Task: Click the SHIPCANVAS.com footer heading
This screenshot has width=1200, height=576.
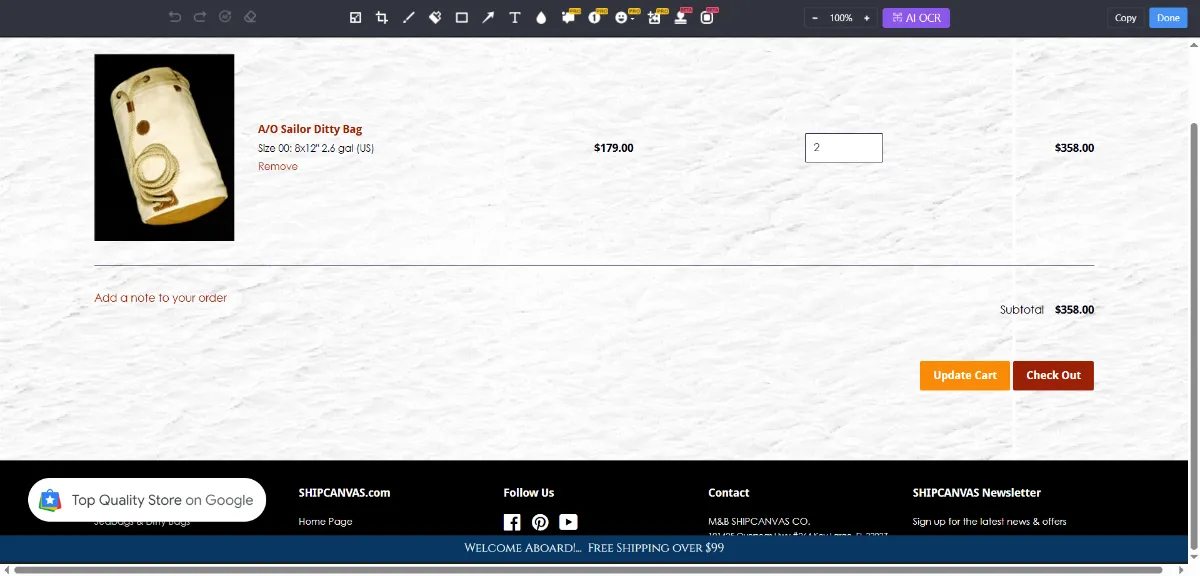Action: (344, 493)
